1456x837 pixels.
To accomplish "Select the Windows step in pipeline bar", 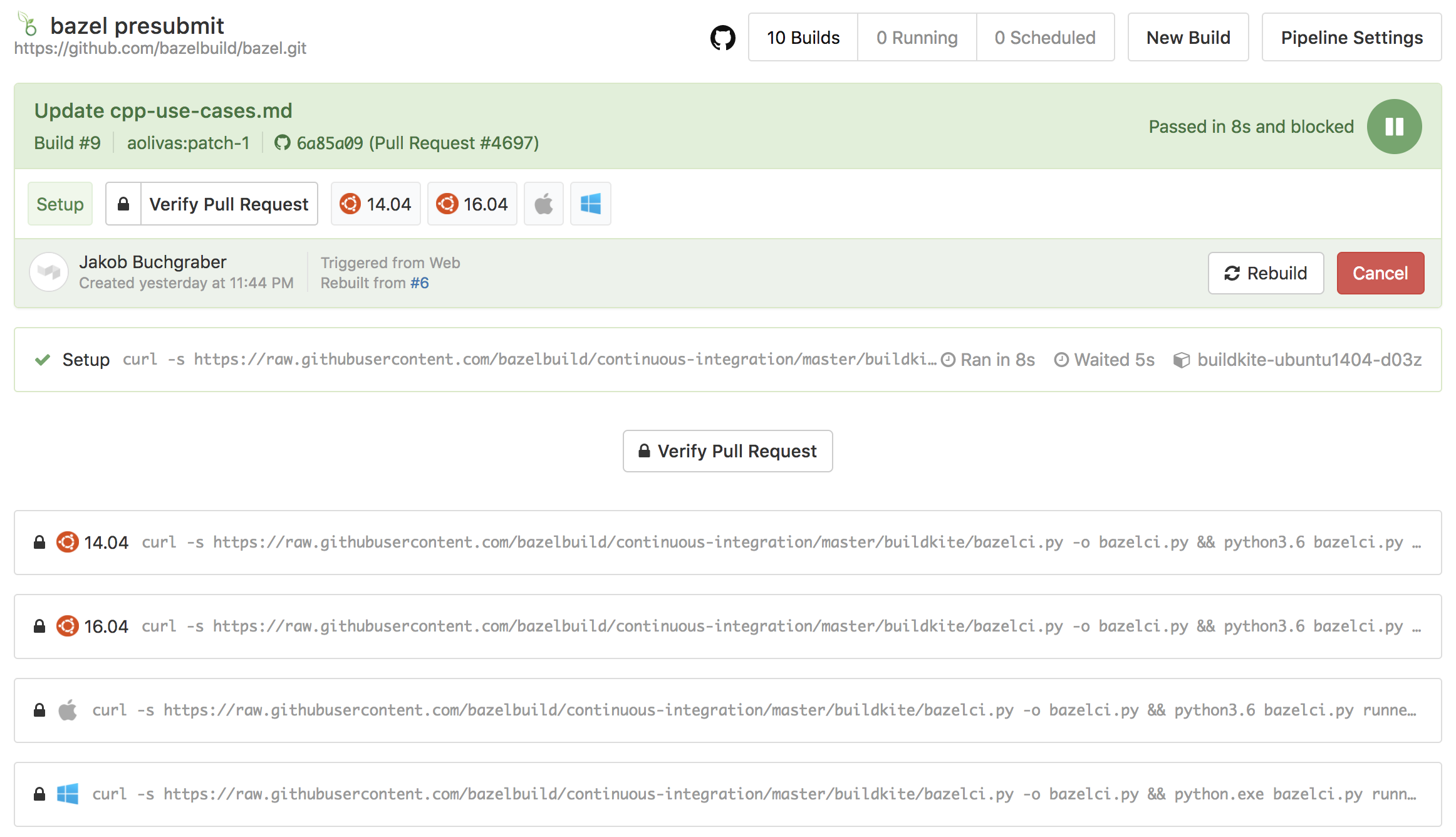I will 590,204.
